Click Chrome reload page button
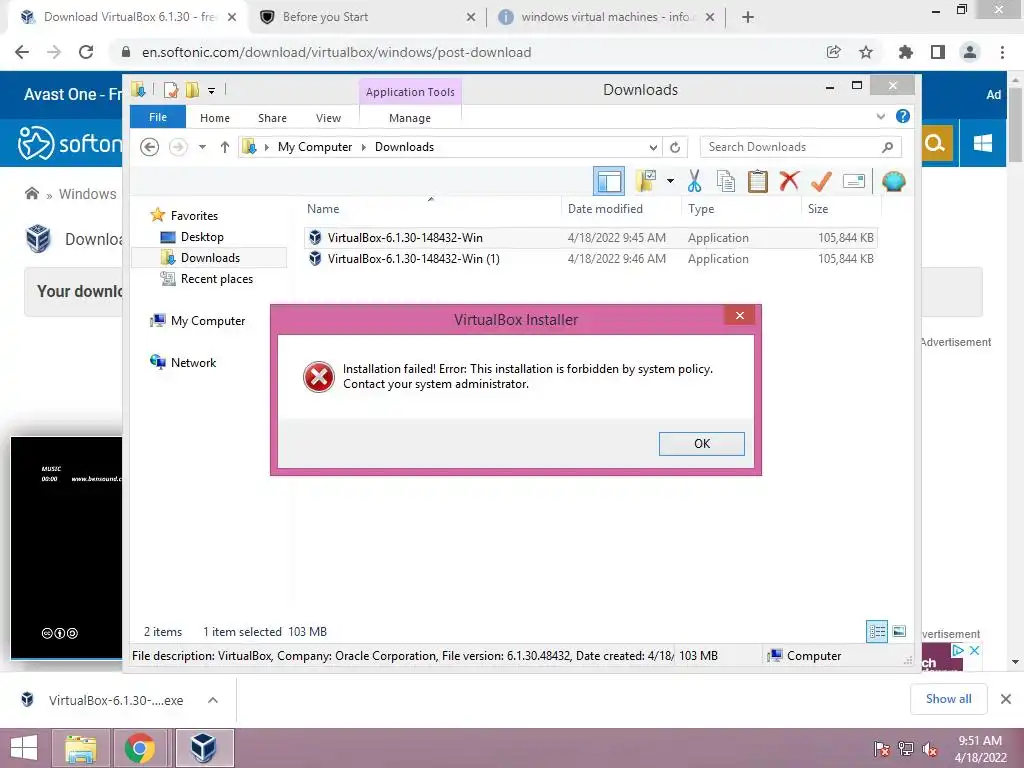This screenshot has width=1024, height=768. pos(86,52)
